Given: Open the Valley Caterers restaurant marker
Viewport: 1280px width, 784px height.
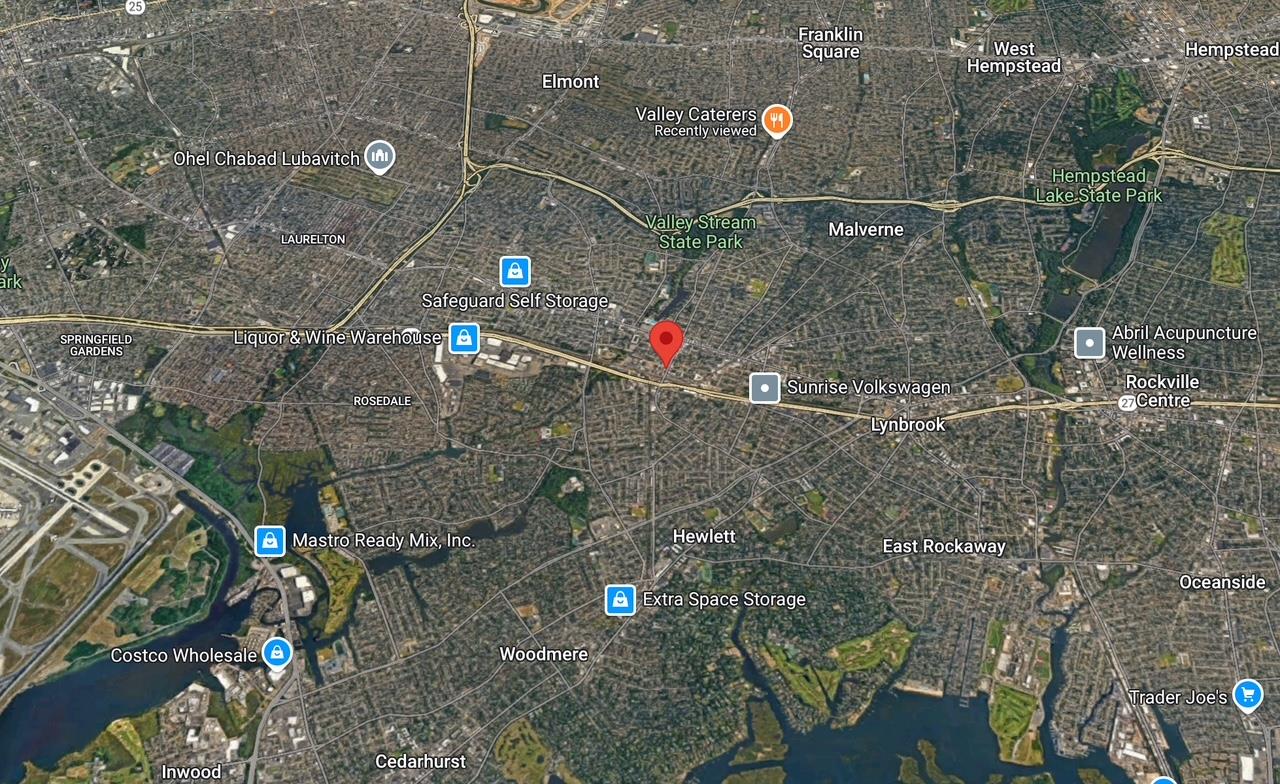Looking at the screenshot, I should [777, 121].
